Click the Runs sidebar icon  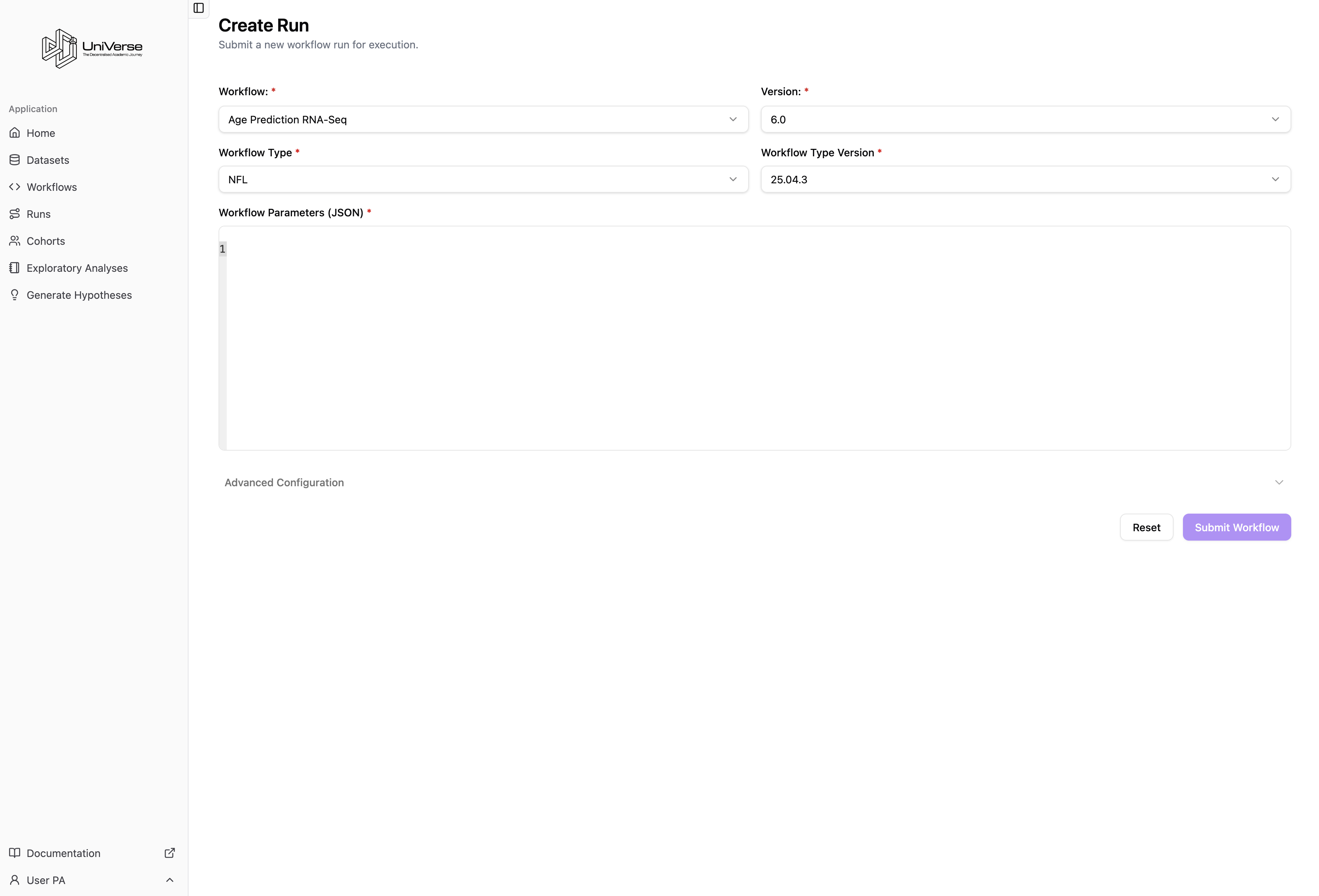point(15,214)
